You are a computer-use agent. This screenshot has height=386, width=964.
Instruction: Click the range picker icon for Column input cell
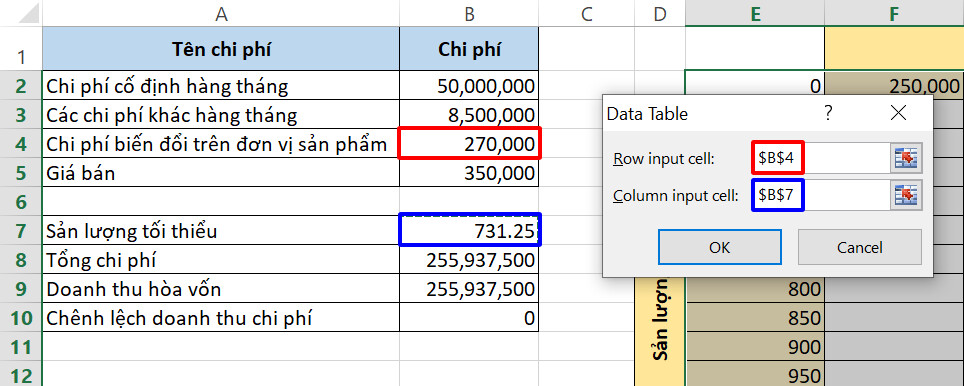point(906,195)
